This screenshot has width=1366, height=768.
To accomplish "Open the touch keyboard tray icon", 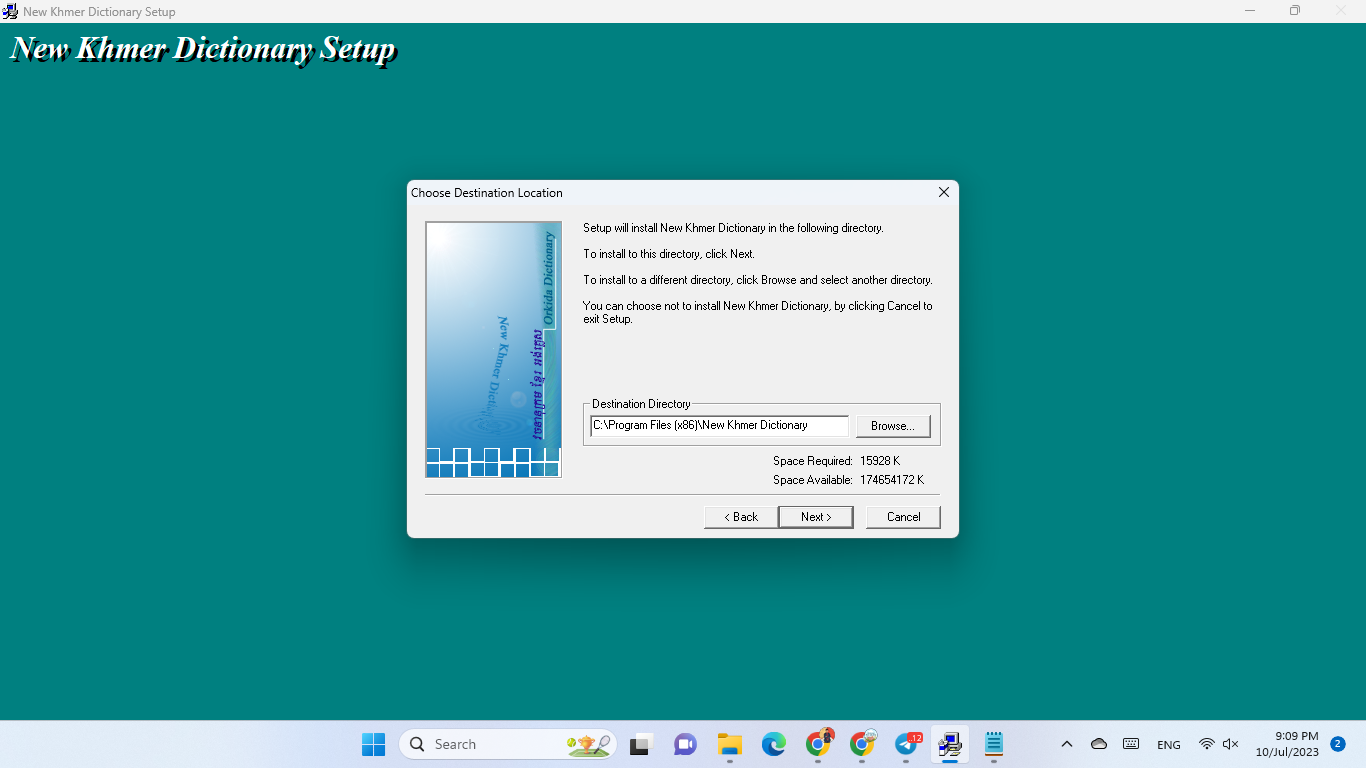I will point(1131,744).
